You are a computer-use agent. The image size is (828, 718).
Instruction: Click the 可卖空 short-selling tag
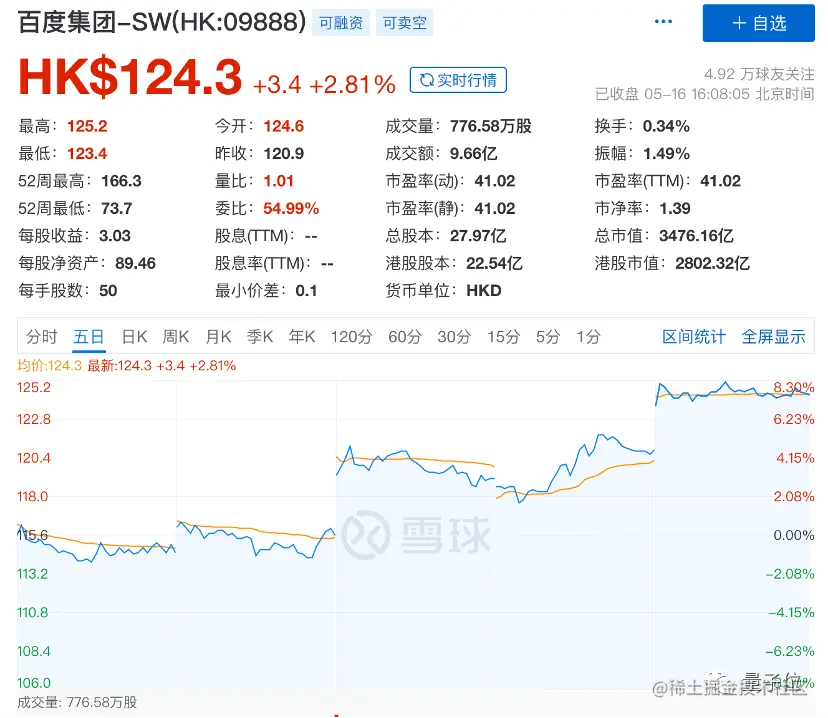404,21
